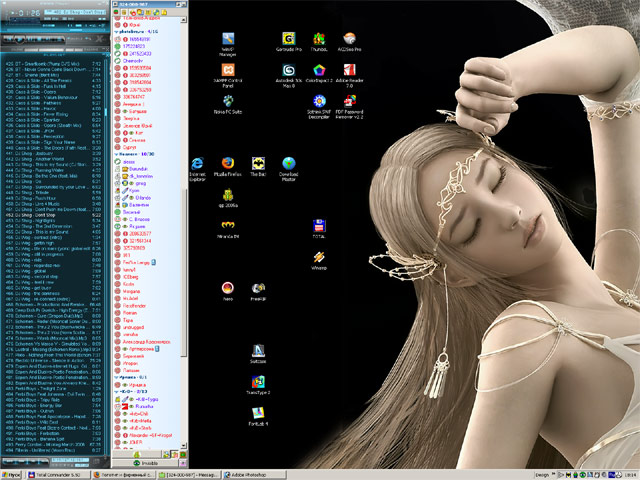Click the QIP contact list scroll-down arrow
This screenshot has height=480, width=640.
click(183, 446)
